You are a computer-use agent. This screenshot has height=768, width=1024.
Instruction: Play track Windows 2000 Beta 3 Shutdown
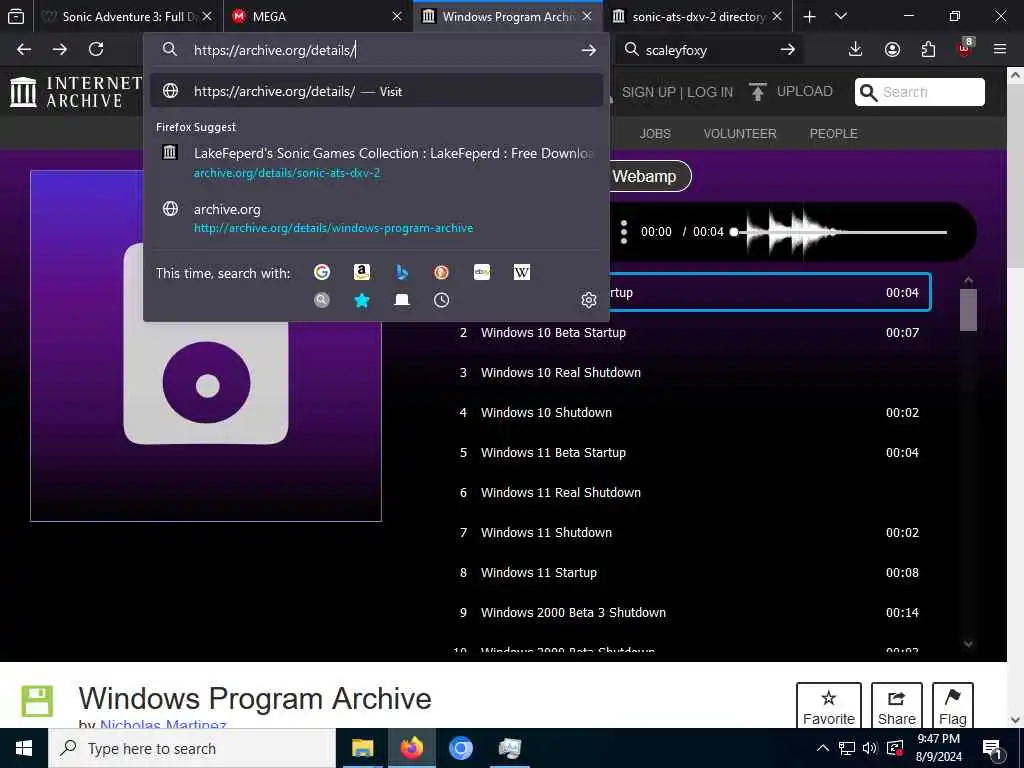689,613
